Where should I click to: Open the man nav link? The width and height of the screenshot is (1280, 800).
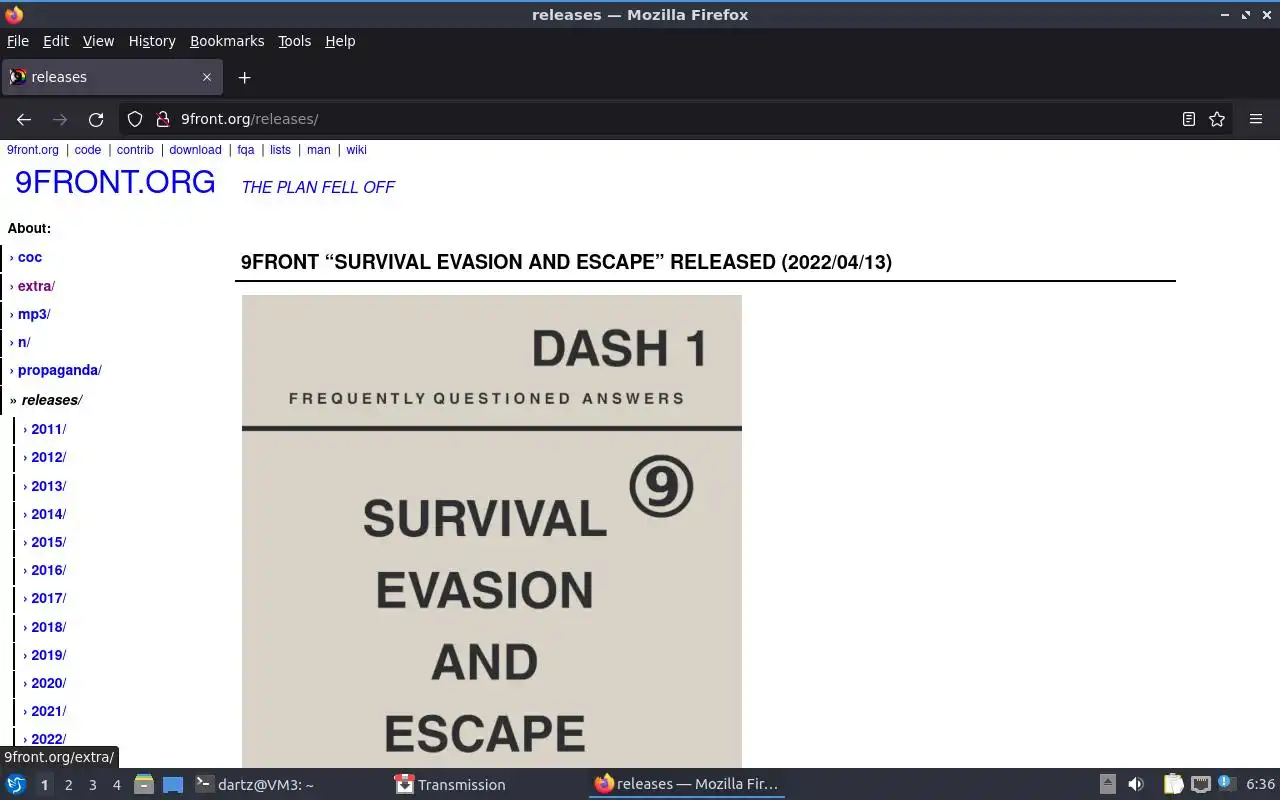click(319, 150)
